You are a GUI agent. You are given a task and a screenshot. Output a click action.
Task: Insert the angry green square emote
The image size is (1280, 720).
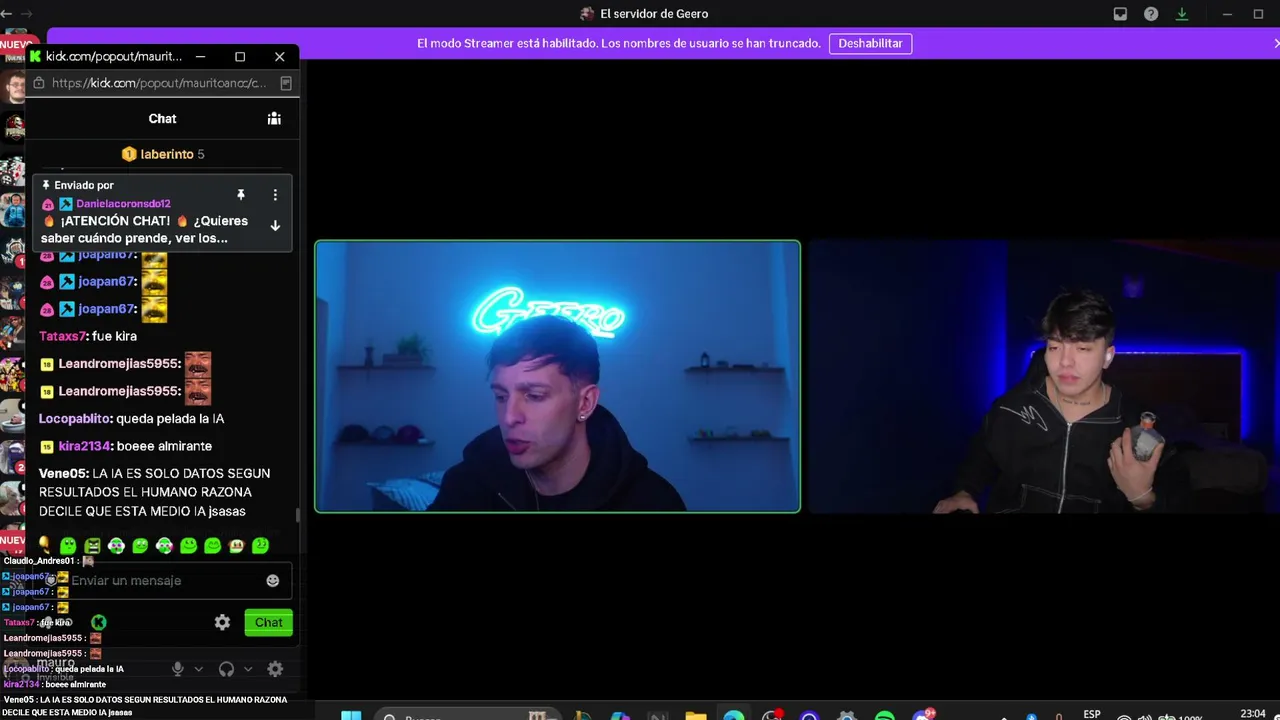(92, 545)
